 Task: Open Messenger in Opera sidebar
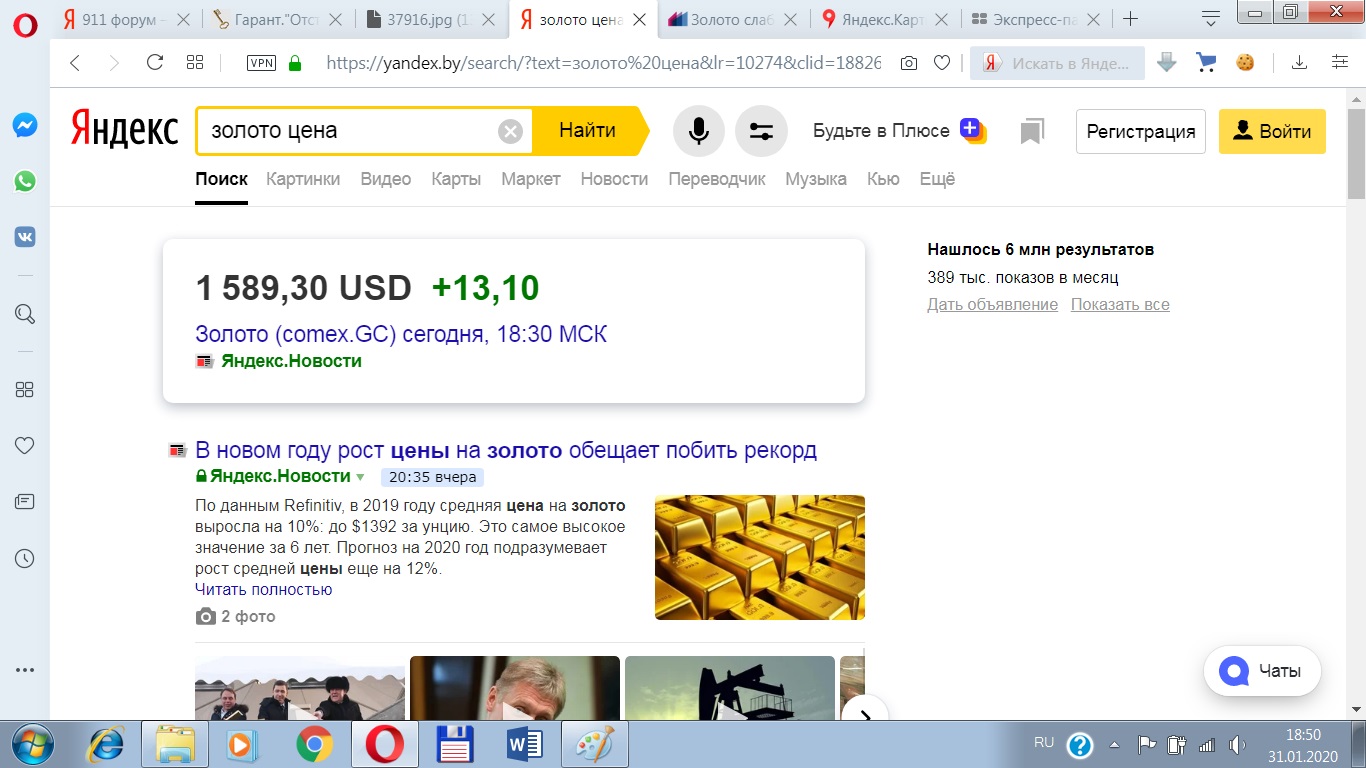coord(25,125)
